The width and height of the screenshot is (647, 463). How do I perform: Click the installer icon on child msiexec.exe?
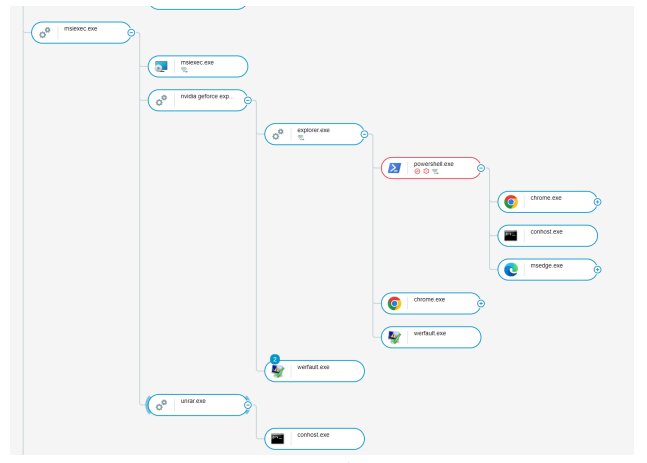(x=161, y=67)
